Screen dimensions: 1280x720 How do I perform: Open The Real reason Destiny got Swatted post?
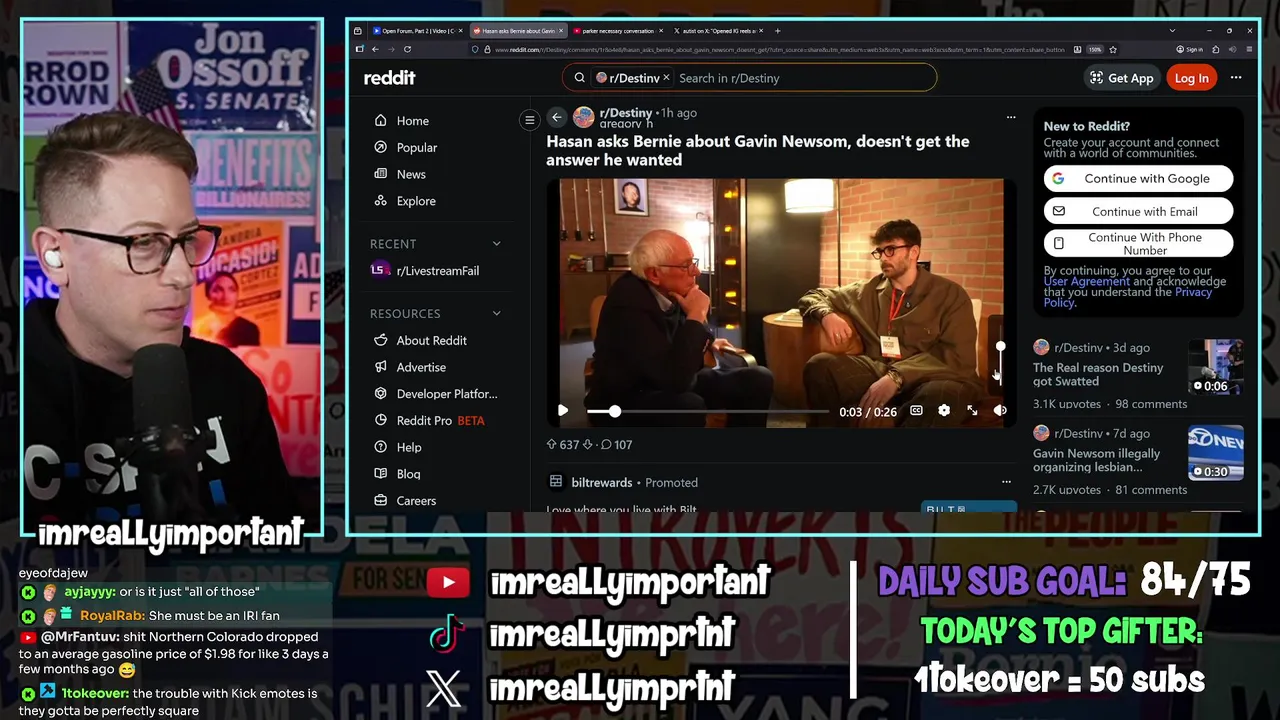click(1098, 375)
